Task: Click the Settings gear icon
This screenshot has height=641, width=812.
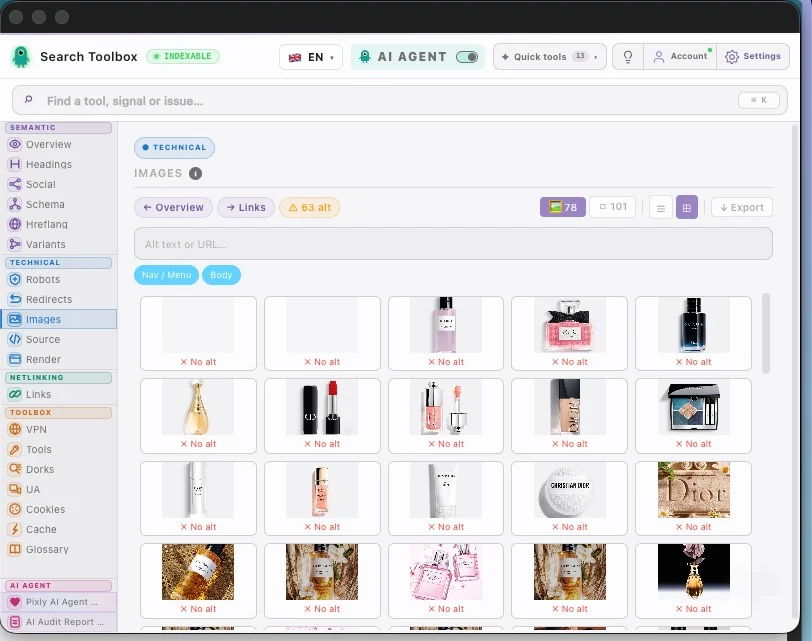Action: [x=732, y=56]
